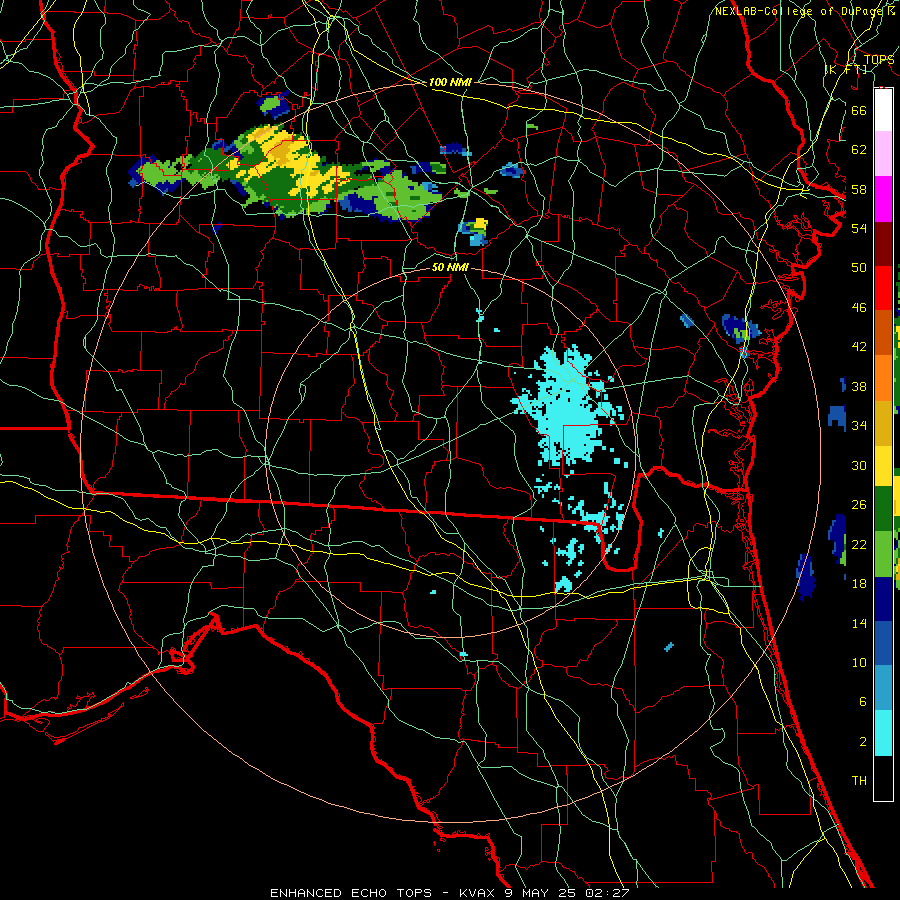Click the yellow storm core in northwest echo band
This screenshot has width=900, height=900.
pos(287,161)
